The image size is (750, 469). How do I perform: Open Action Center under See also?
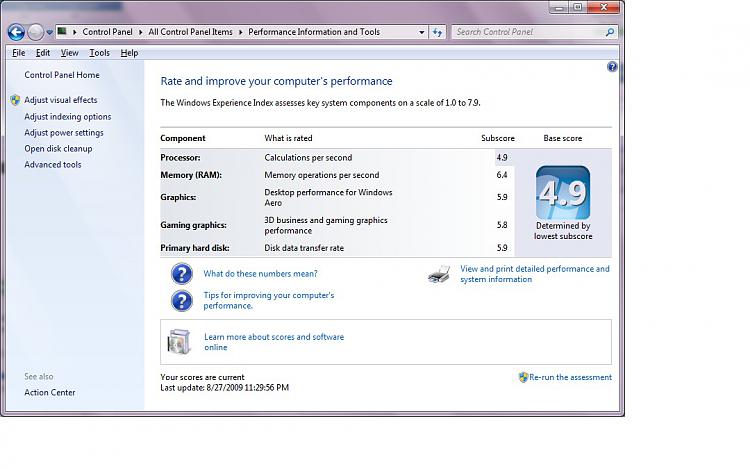coord(50,392)
